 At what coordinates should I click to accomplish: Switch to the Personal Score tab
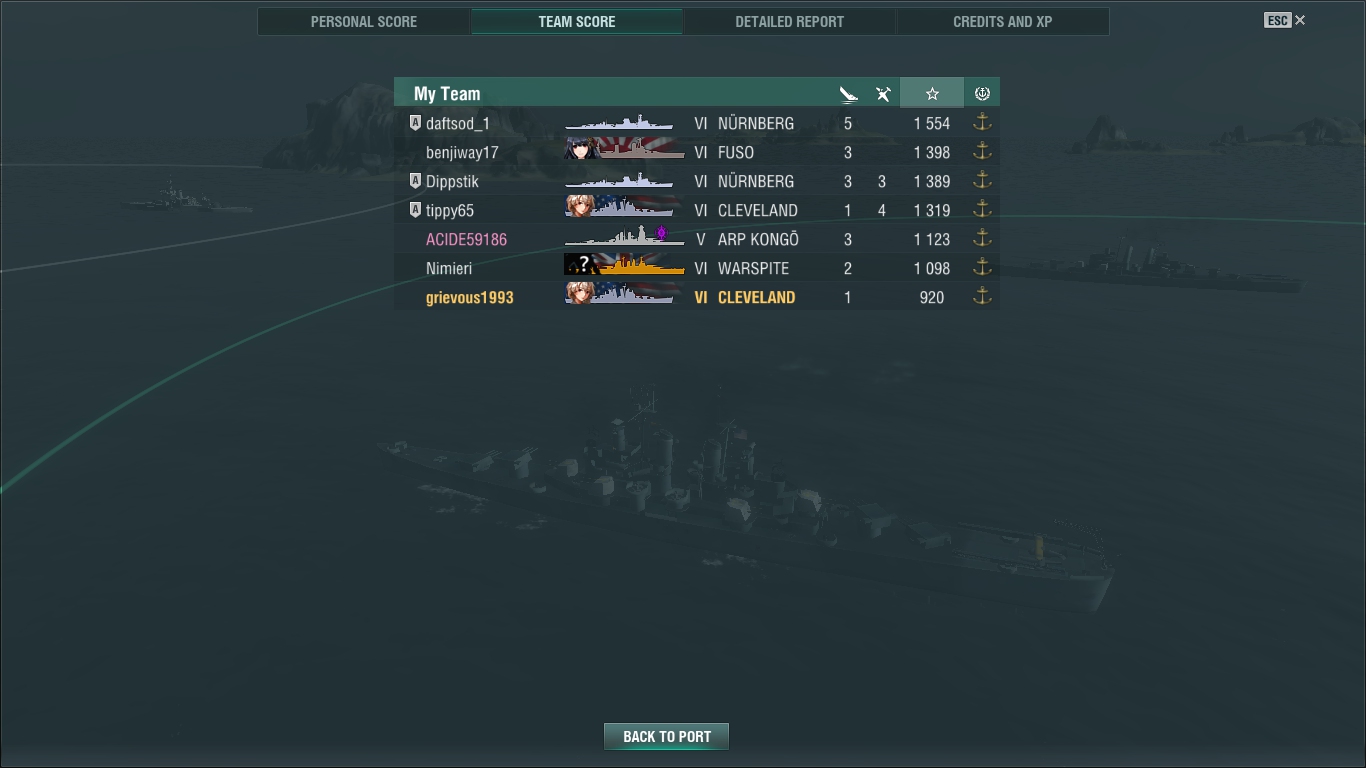click(364, 21)
